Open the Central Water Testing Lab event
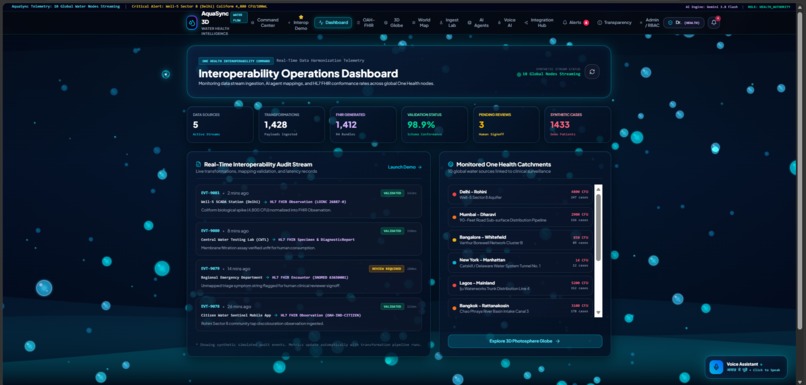 pyautogui.click(x=308, y=239)
